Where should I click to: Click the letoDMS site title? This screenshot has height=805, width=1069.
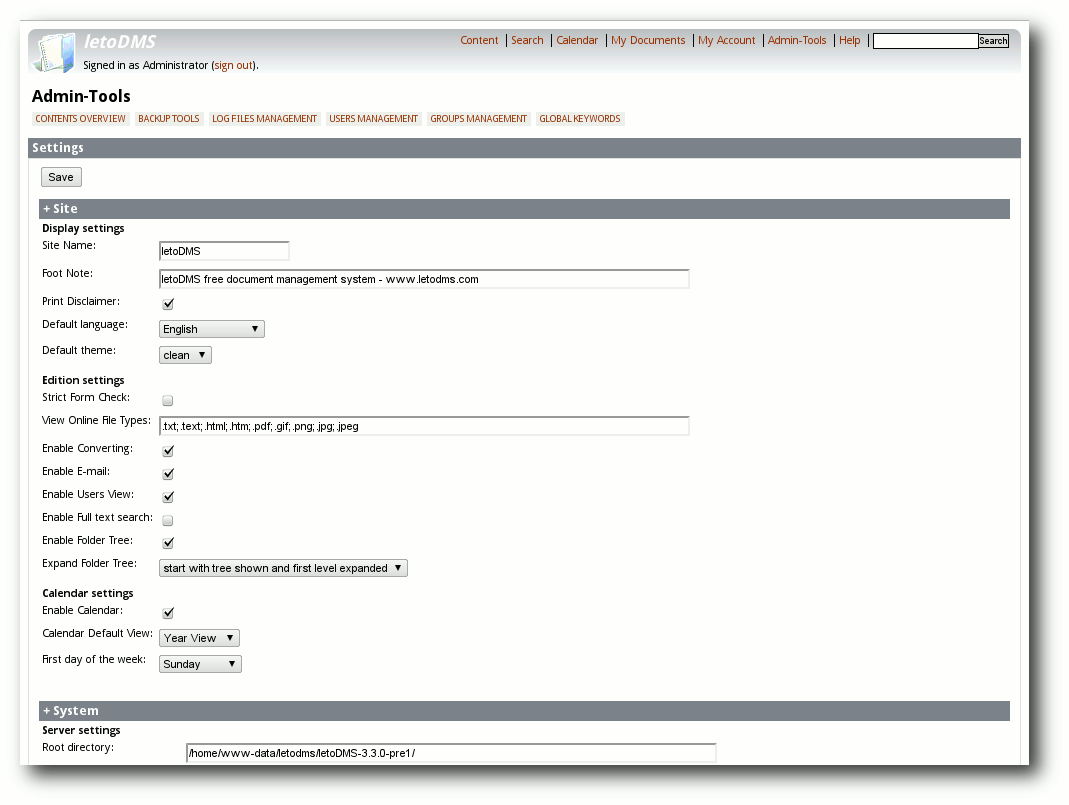pos(120,42)
